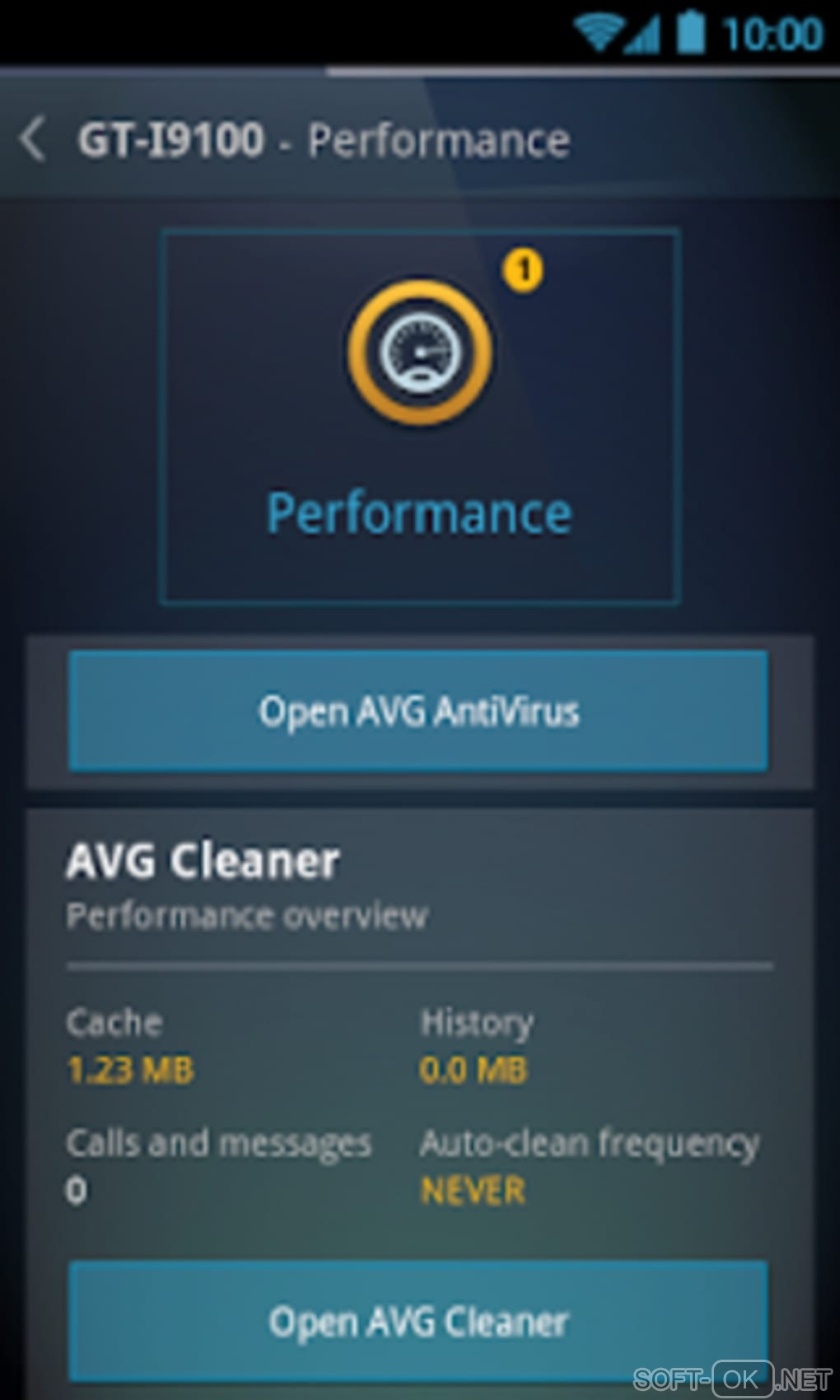Image resolution: width=840 pixels, height=1400 pixels.
Task: Tap the battery status icon
Action: 692,32
